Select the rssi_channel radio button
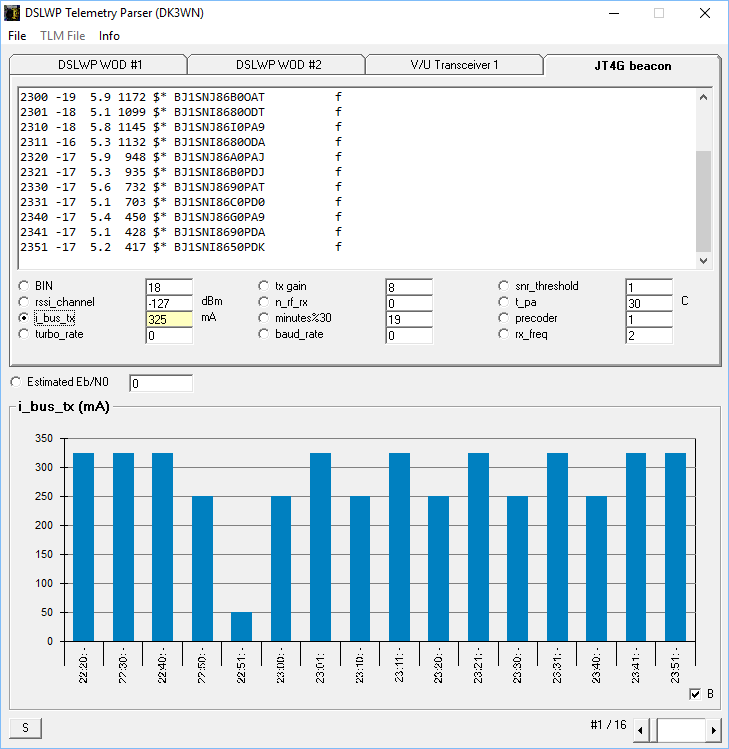The height and width of the screenshot is (749, 729). 23,302
